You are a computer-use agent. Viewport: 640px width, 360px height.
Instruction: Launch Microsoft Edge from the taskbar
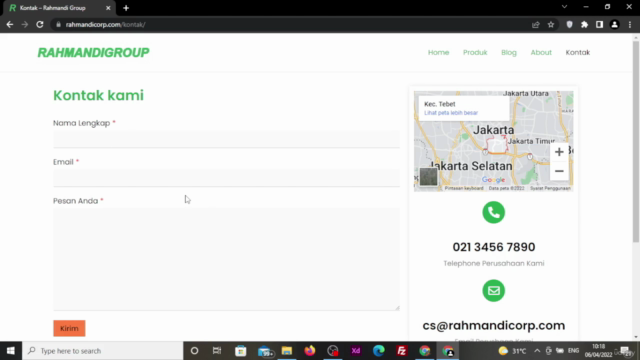click(x=379, y=351)
